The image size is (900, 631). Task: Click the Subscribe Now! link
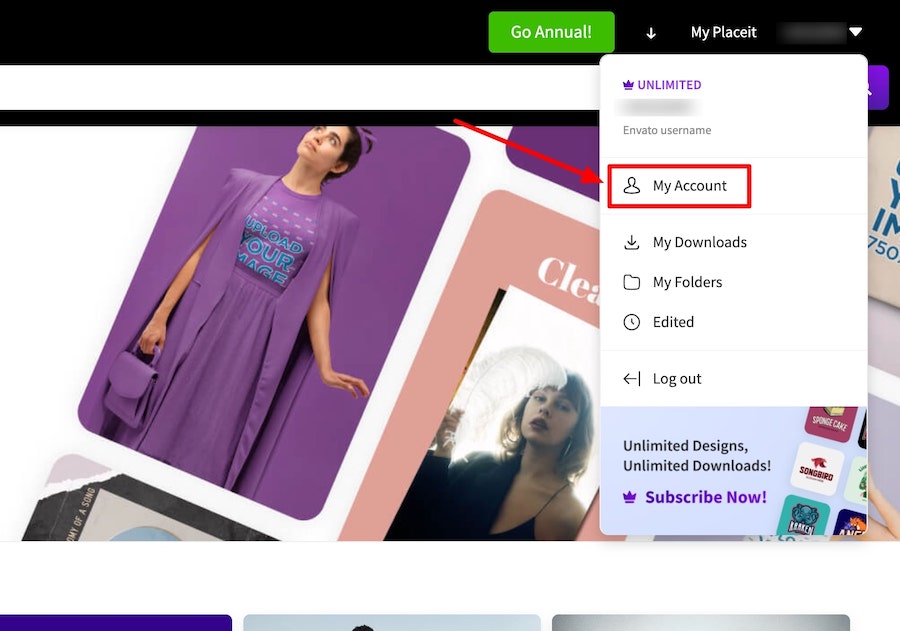click(x=706, y=497)
